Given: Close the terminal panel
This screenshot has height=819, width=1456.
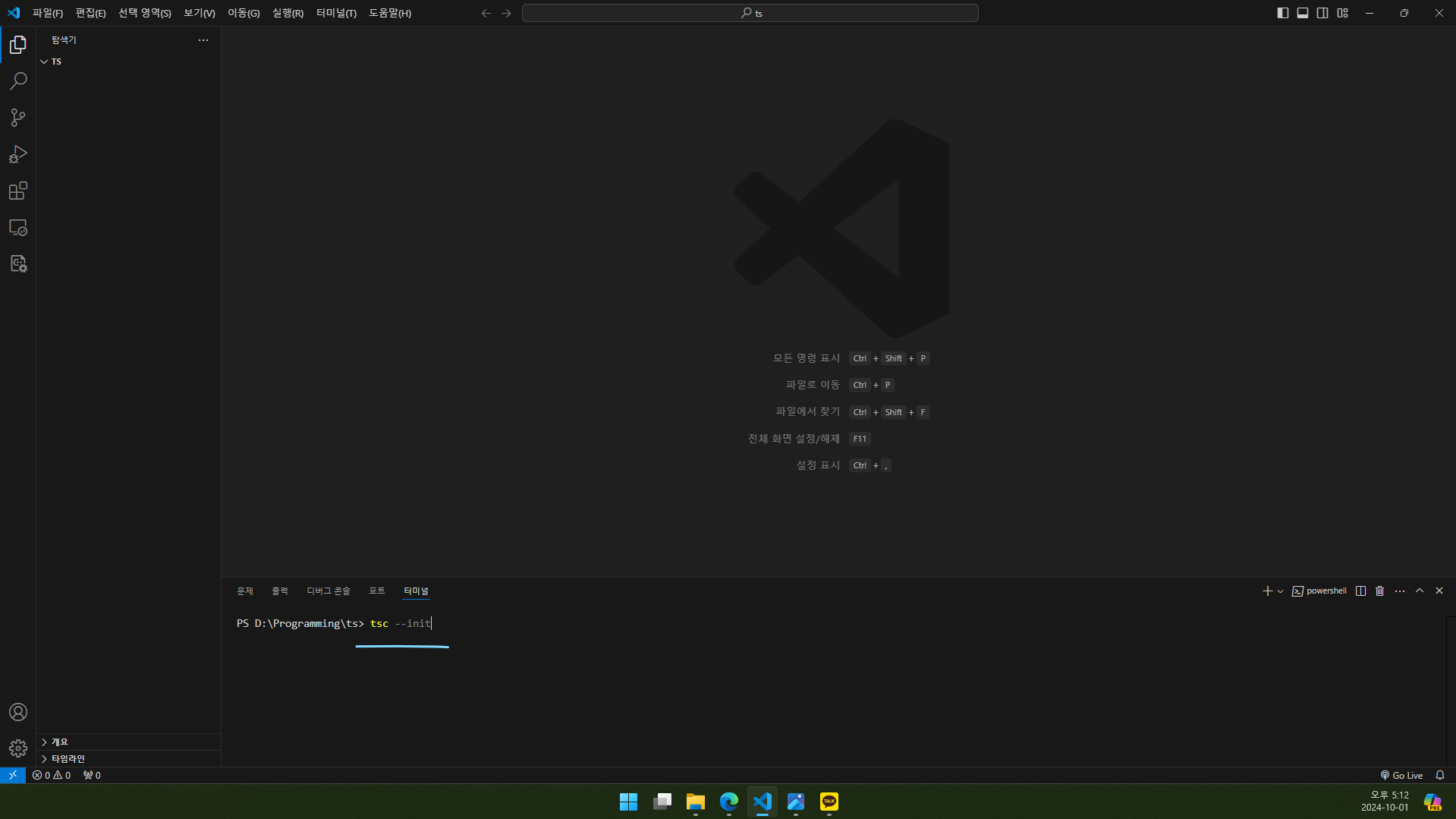Looking at the screenshot, I should coord(1439,591).
